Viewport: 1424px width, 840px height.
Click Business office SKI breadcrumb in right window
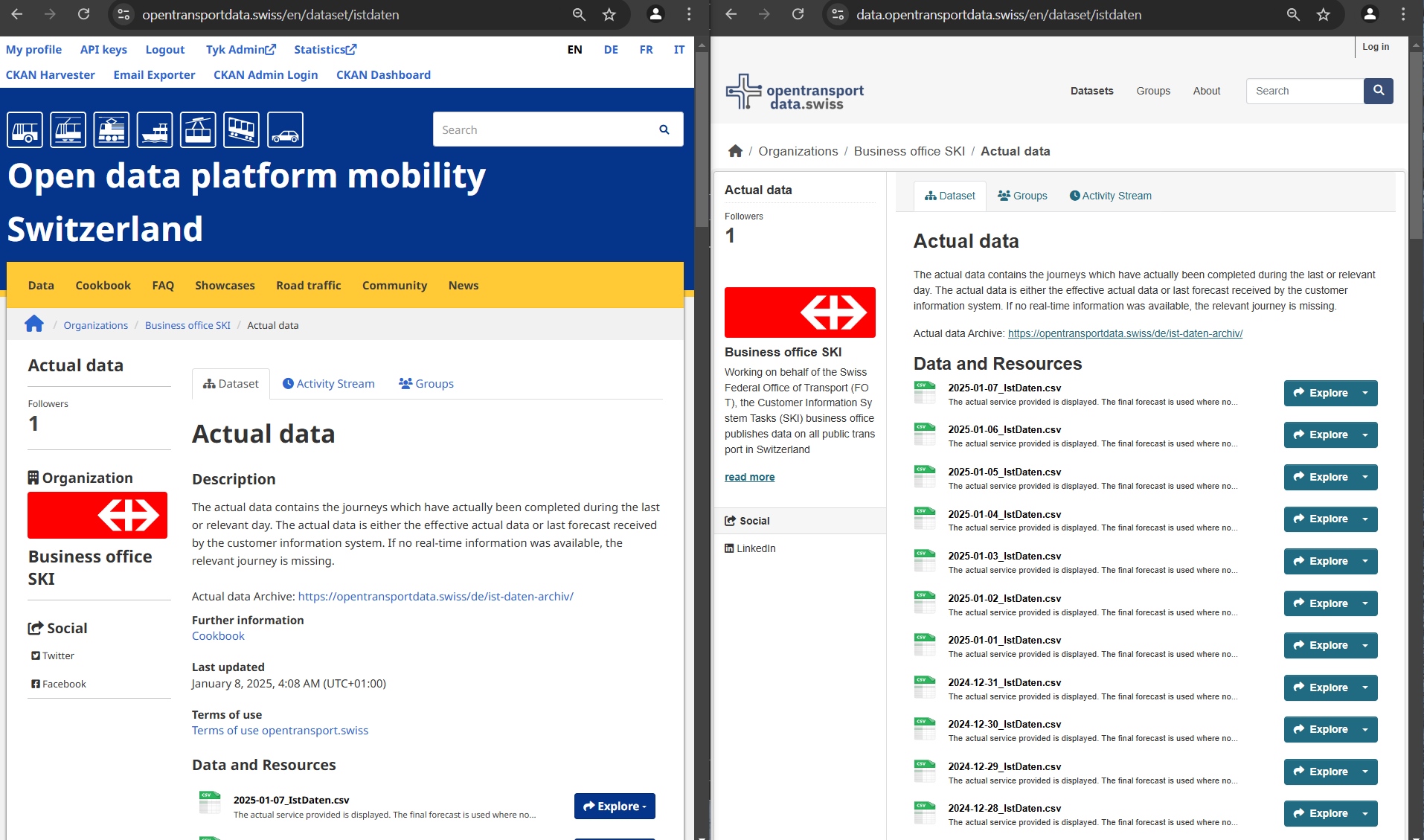click(909, 151)
